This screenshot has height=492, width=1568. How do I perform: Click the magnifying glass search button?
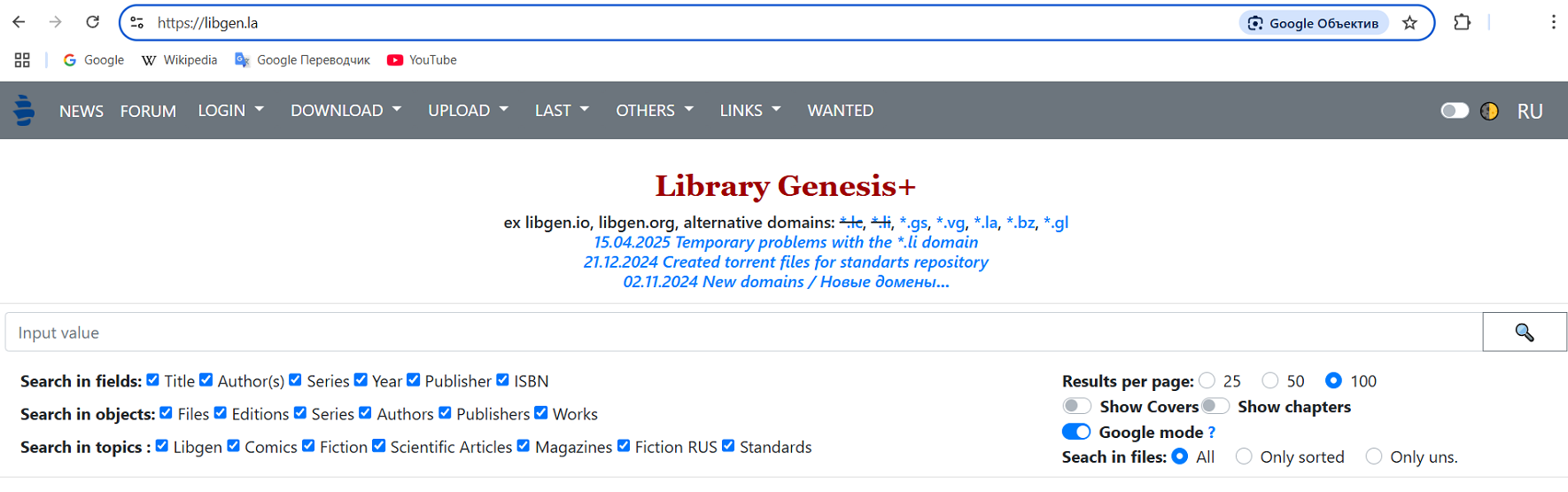[1525, 332]
